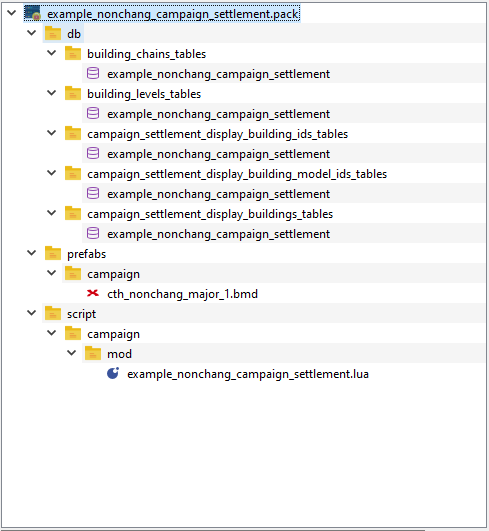Collapse the script folder chevron
The width and height of the screenshot is (489, 531).
(31, 313)
